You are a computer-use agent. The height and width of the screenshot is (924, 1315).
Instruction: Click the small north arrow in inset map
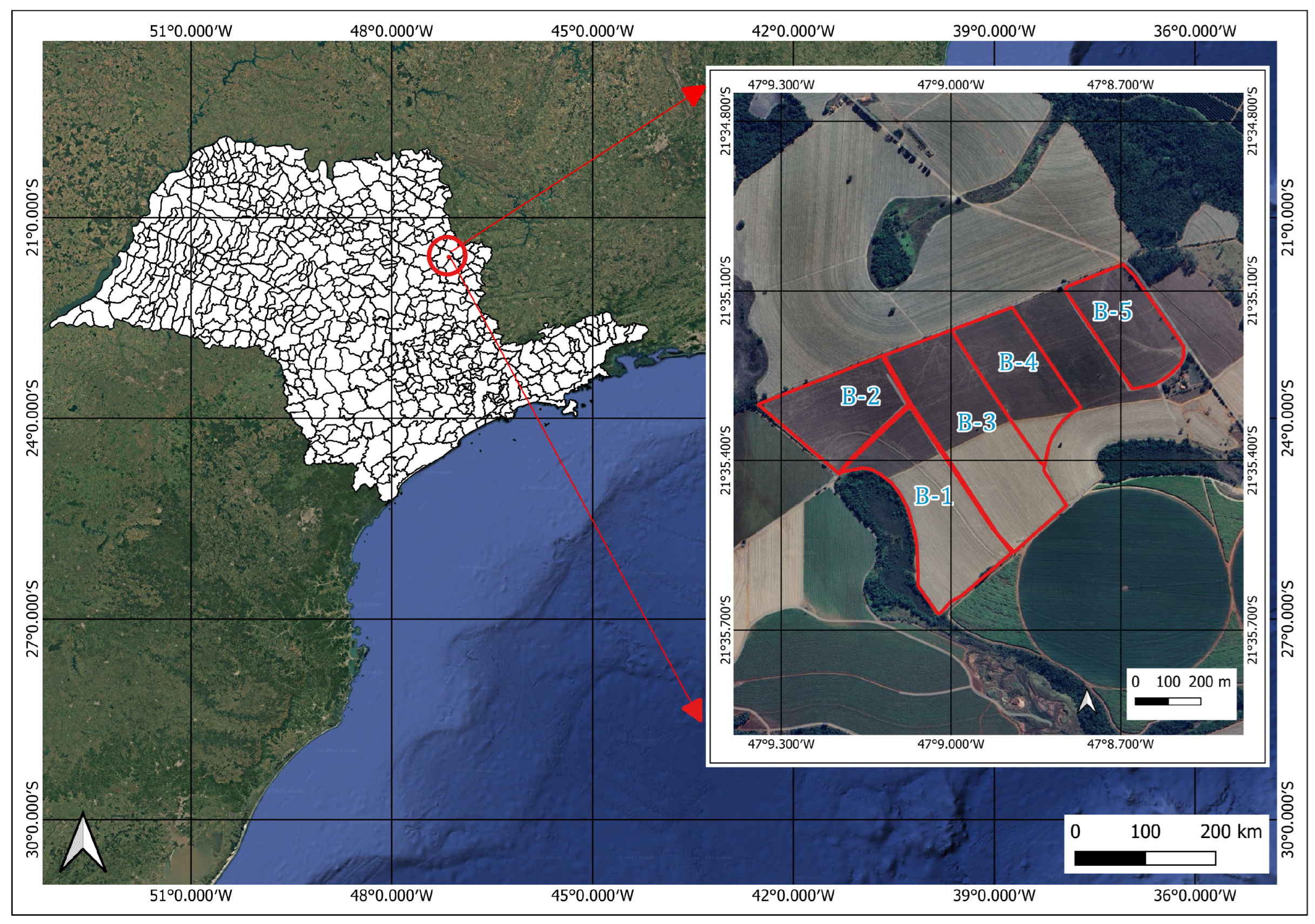click(x=1086, y=702)
